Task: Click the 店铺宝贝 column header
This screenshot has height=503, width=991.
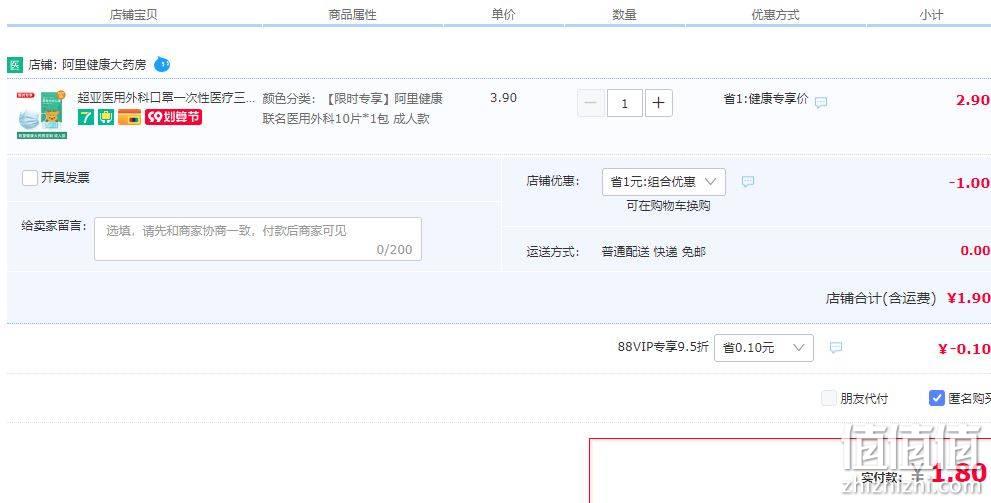Action: pos(133,15)
